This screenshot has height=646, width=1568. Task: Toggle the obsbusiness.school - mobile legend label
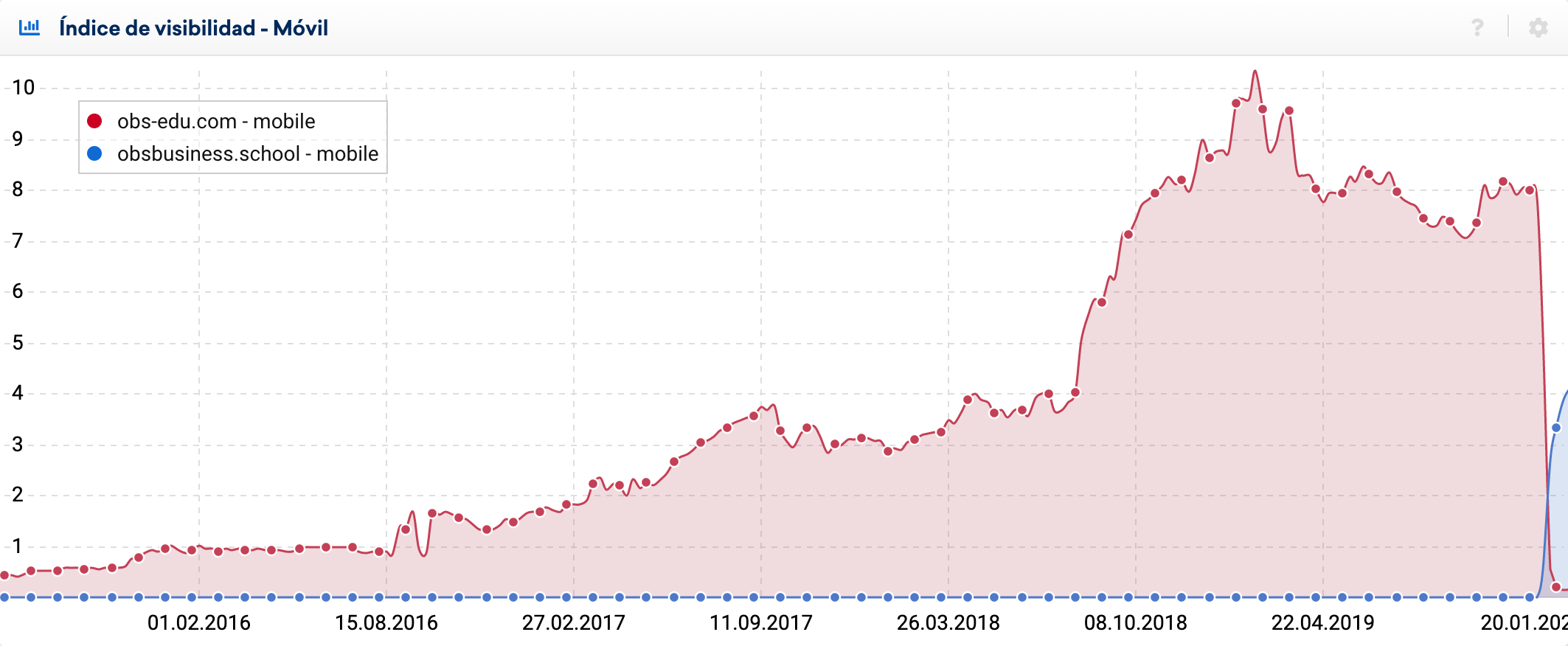pos(247,153)
